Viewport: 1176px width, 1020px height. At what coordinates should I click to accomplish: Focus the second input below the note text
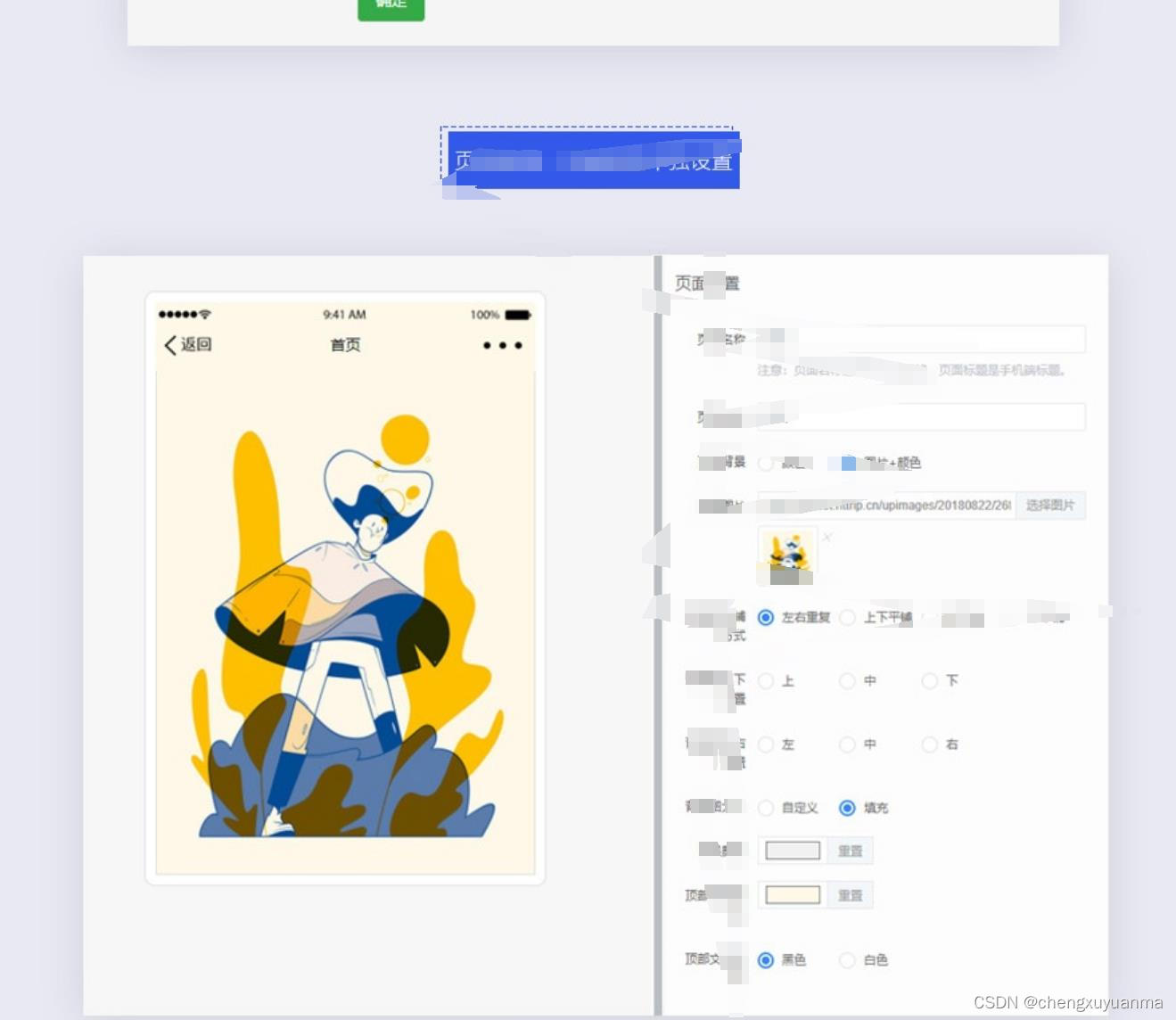(921, 416)
